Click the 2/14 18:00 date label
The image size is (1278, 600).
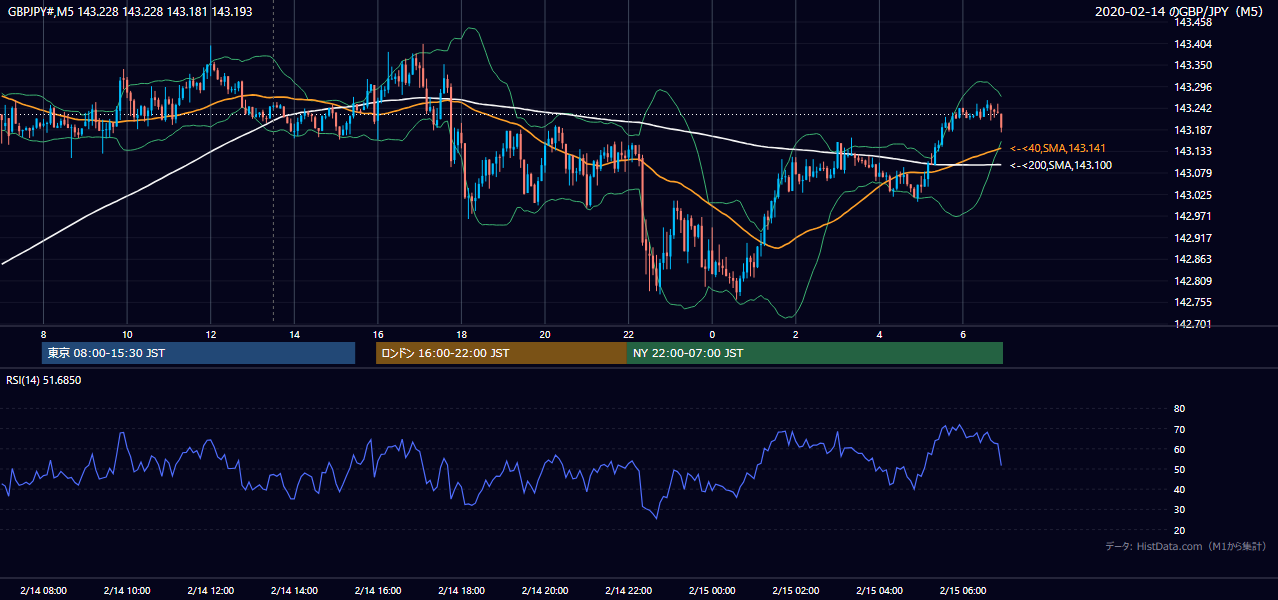coord(461,591)
